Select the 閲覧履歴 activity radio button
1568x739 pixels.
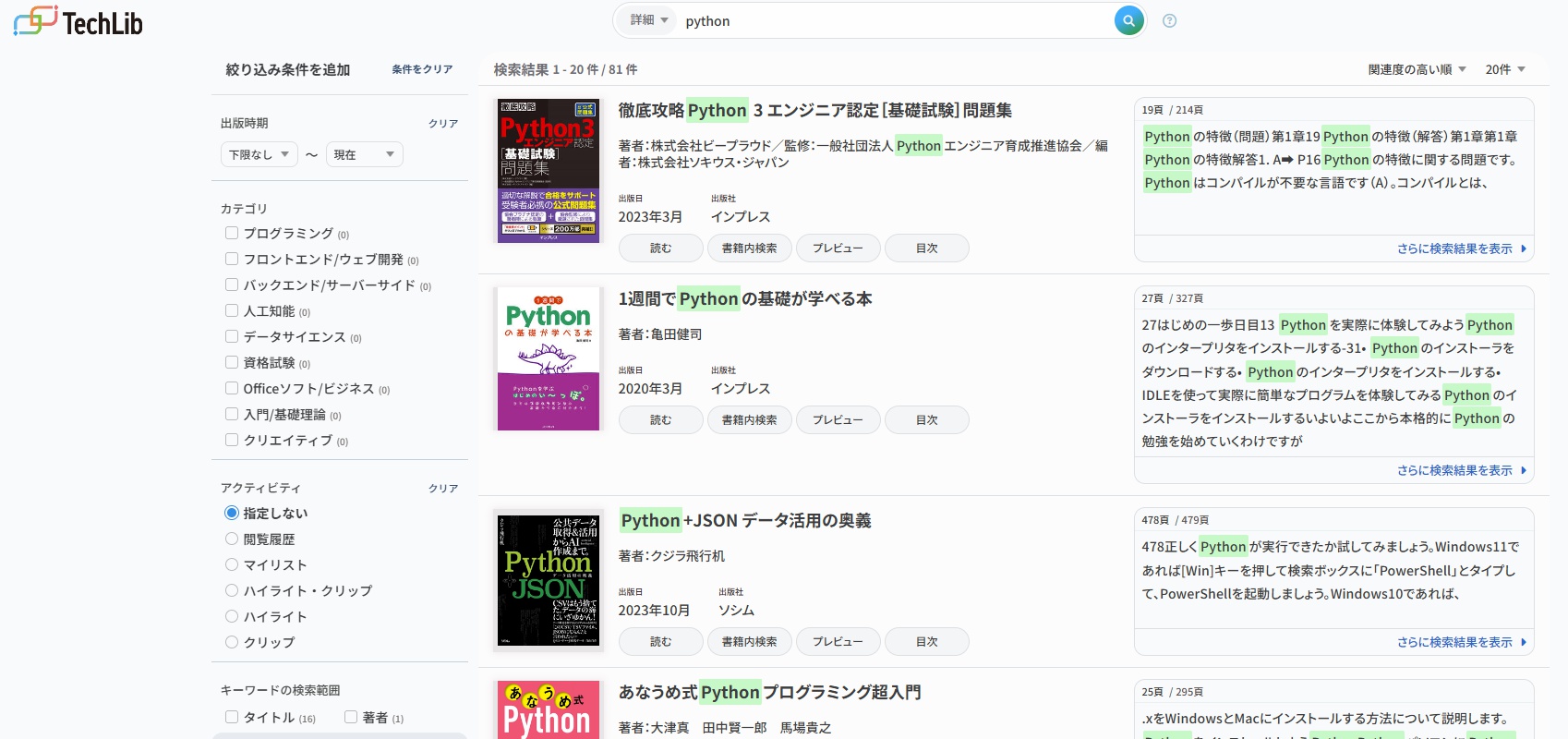[232, 539]
